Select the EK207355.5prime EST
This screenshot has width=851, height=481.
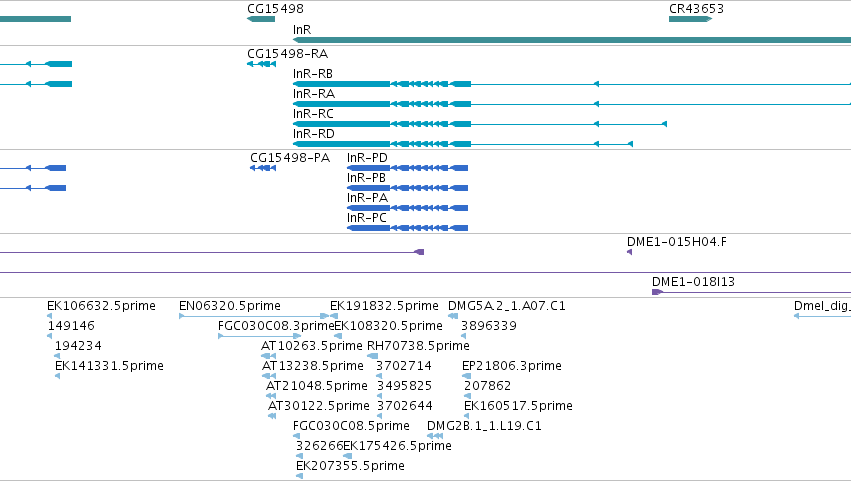[x=300, y=476]
